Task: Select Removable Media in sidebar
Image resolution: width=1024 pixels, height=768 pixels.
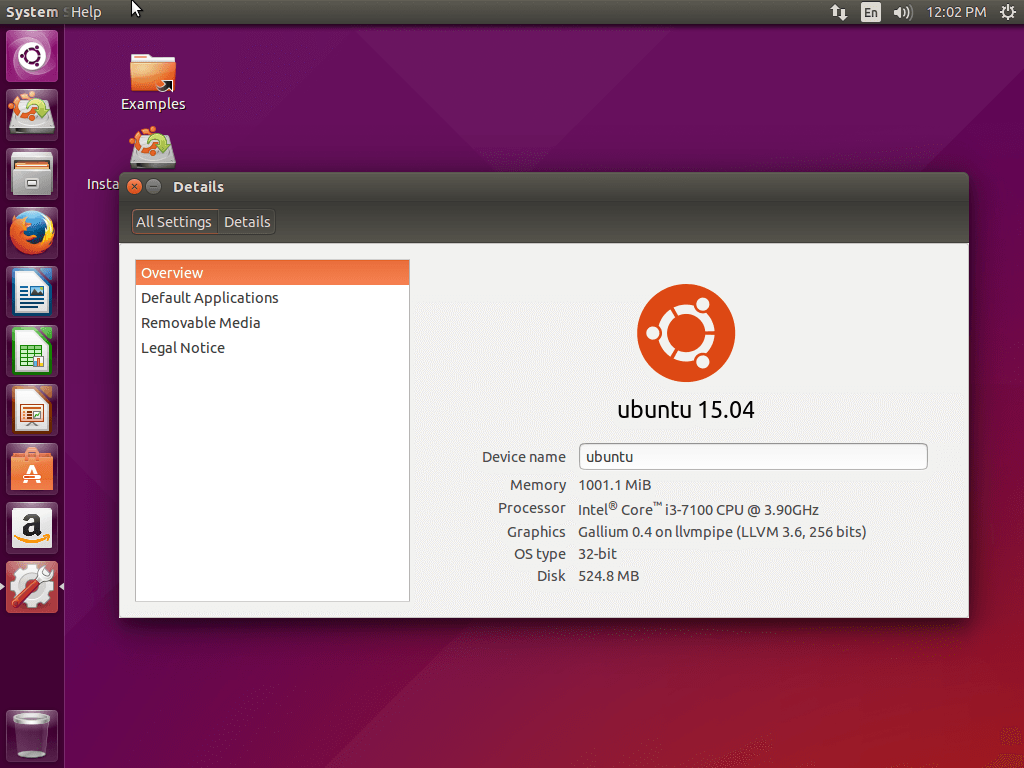Action: (272, 323)
